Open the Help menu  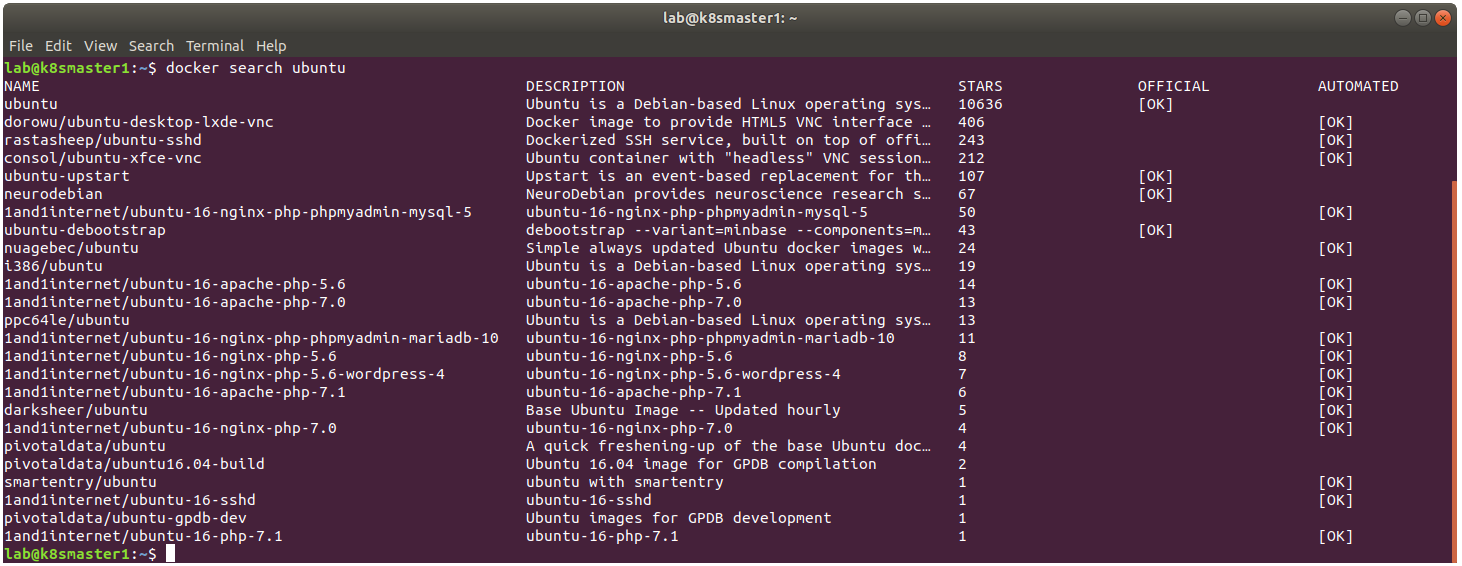click(x=271, y=46)
